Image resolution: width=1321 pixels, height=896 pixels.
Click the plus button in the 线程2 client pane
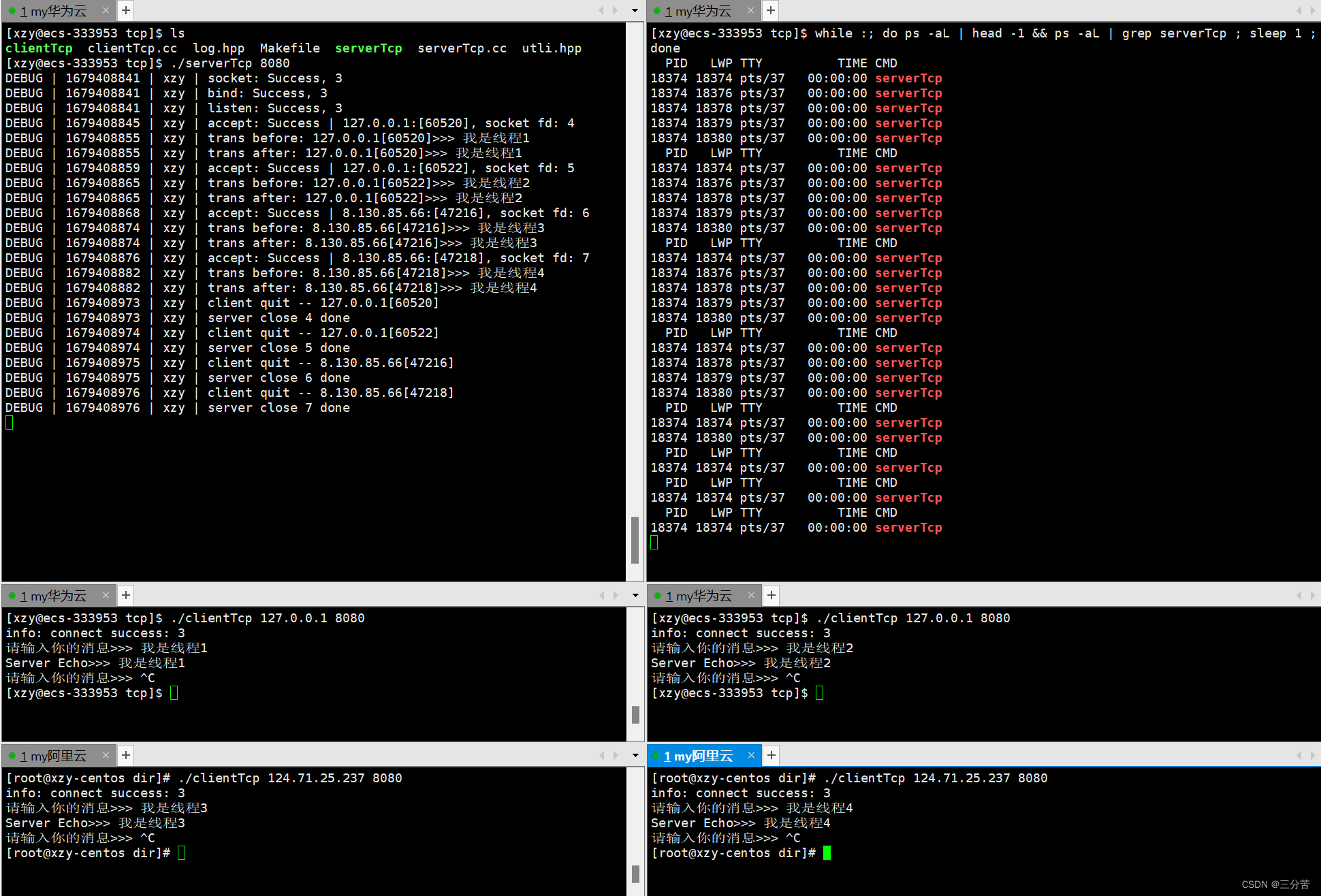click(771, 595)
